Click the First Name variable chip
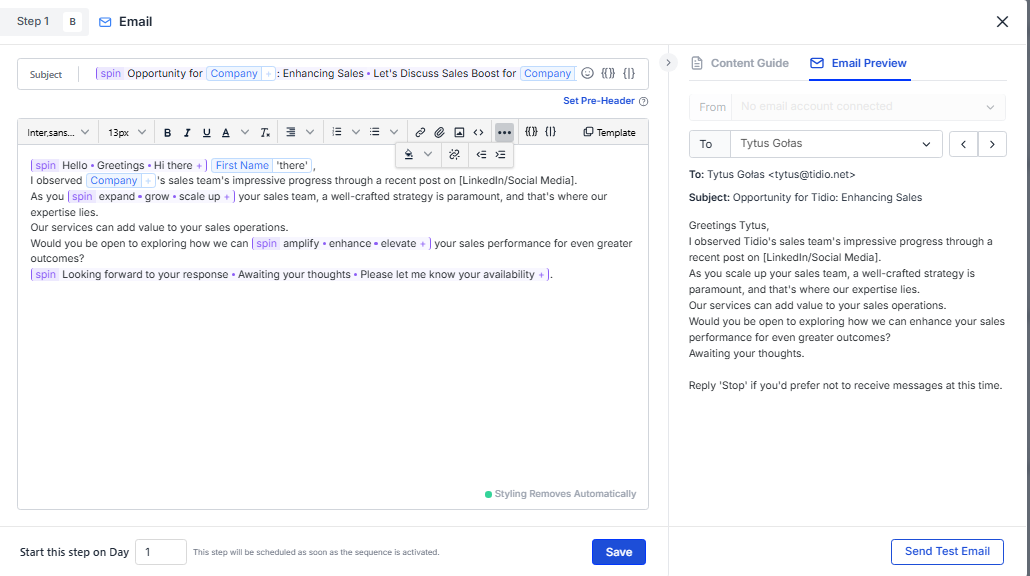This screenshot has height=576, width=1030. 242,166
